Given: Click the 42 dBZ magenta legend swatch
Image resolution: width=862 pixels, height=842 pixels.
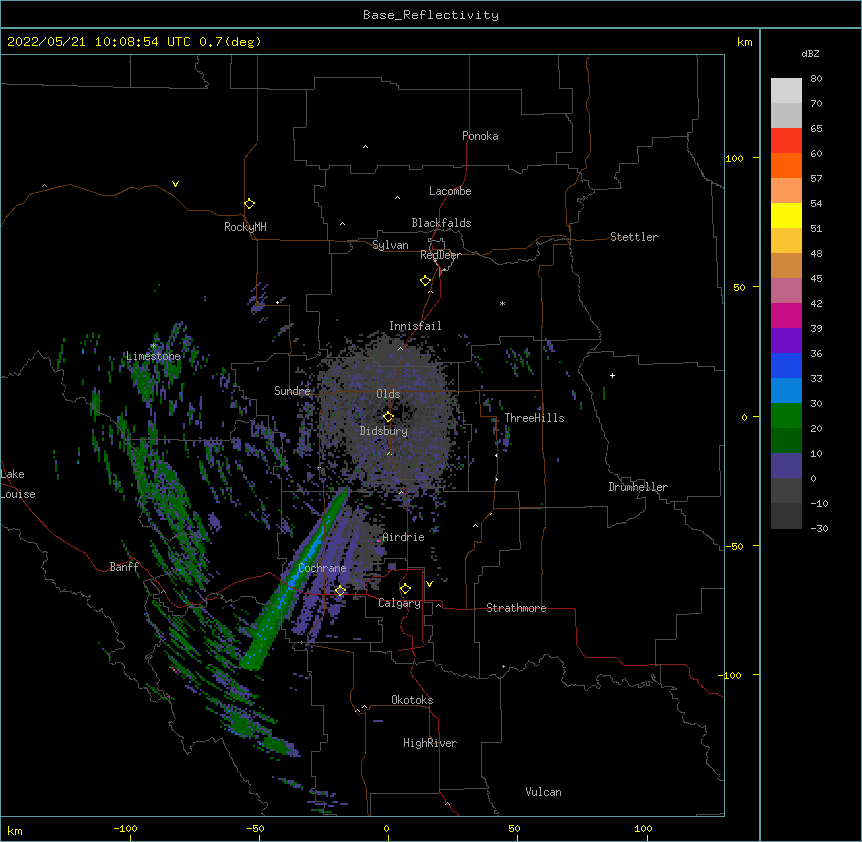Looking at the screenshot, I should pyautogui.click(x=786, y=315).
